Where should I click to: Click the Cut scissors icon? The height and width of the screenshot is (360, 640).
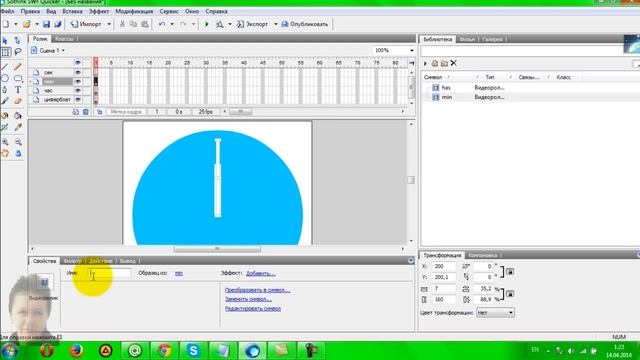[122, 24]
